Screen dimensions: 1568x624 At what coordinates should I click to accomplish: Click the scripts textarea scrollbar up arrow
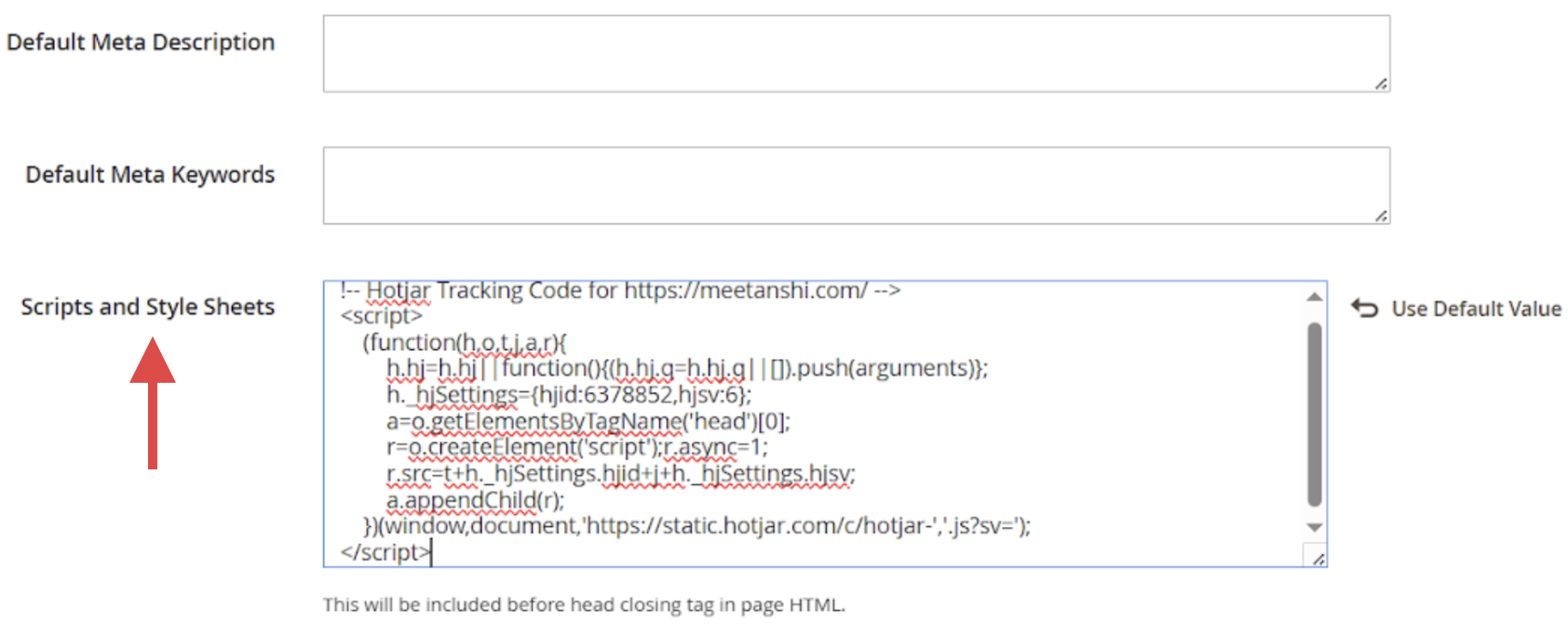click(x=1314, y=297)
